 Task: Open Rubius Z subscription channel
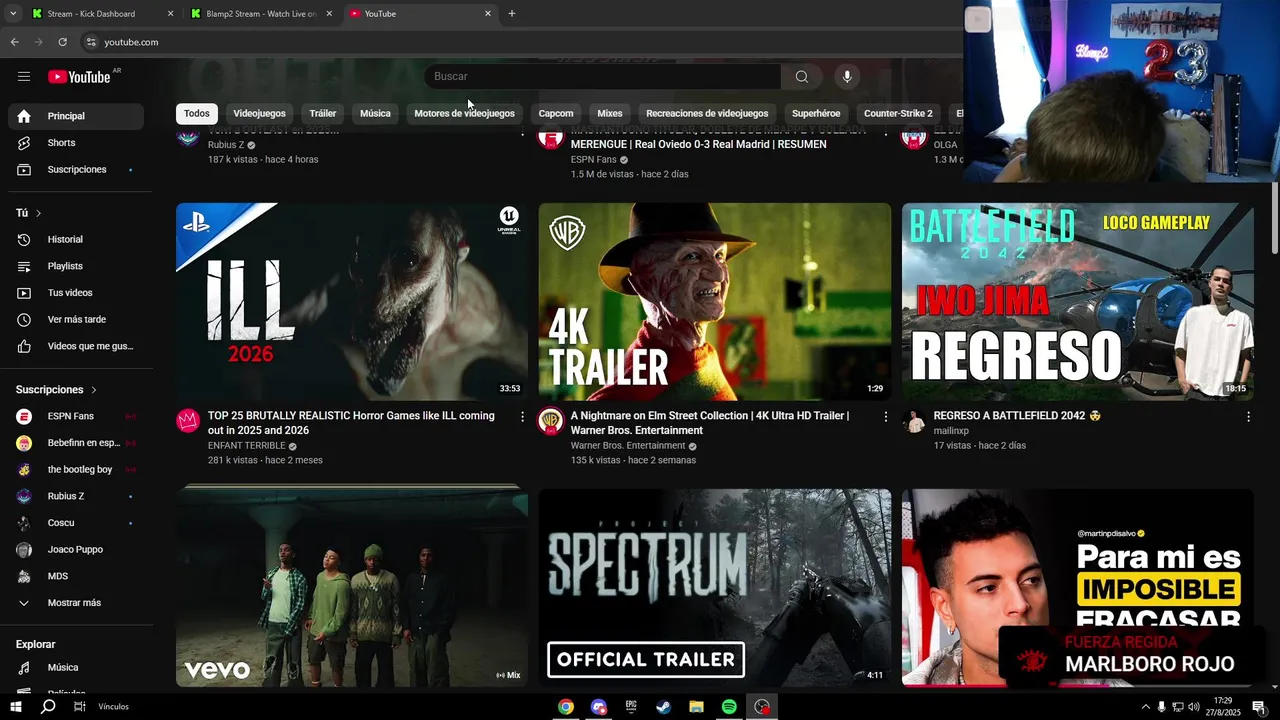[76, 496]
